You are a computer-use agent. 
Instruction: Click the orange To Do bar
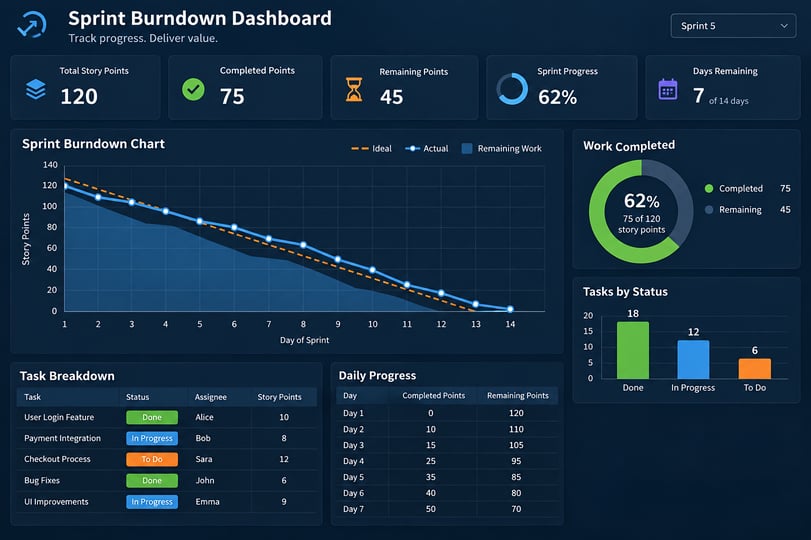755,369
